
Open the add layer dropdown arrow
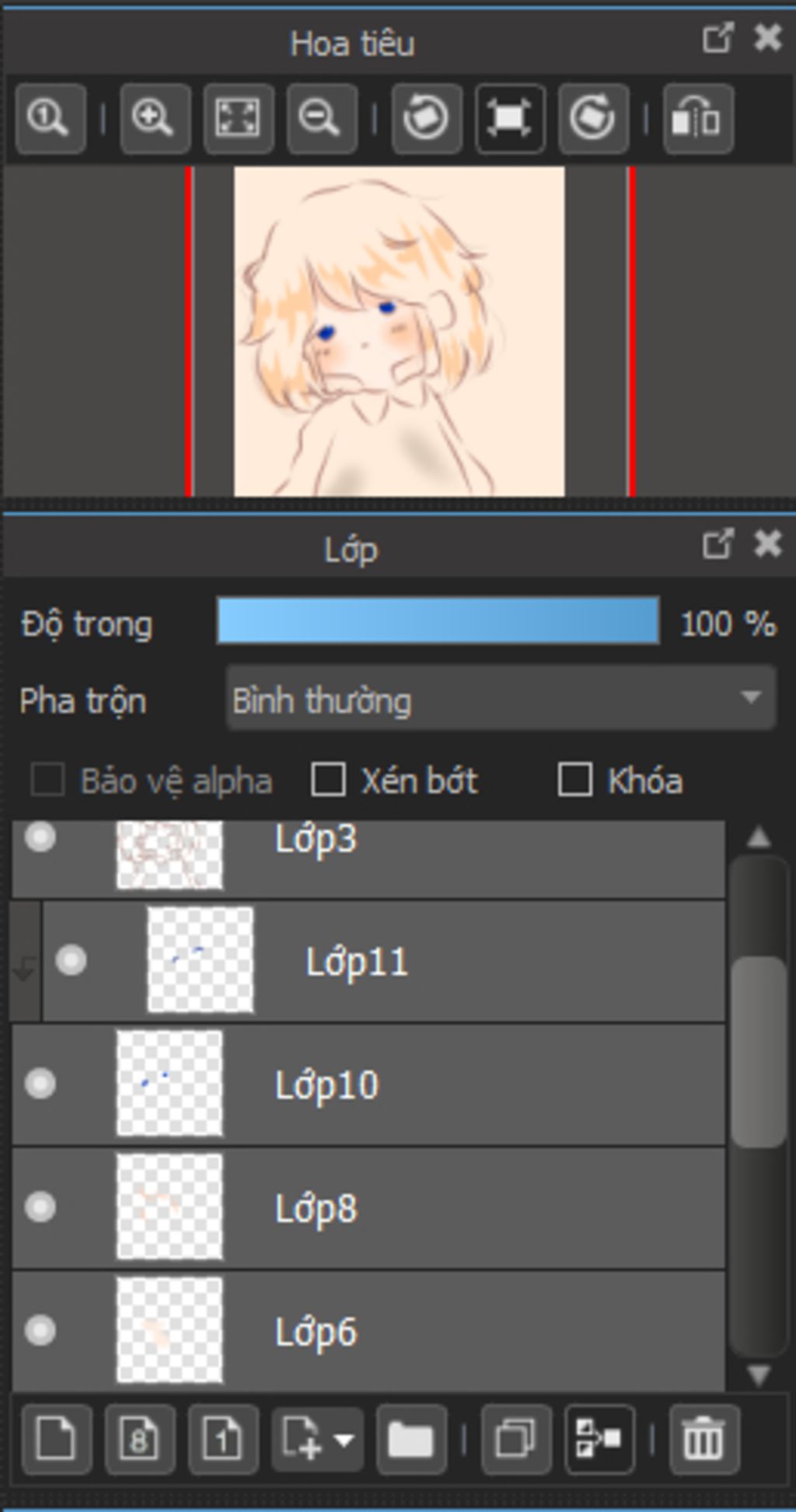(x=343, y=1439)
